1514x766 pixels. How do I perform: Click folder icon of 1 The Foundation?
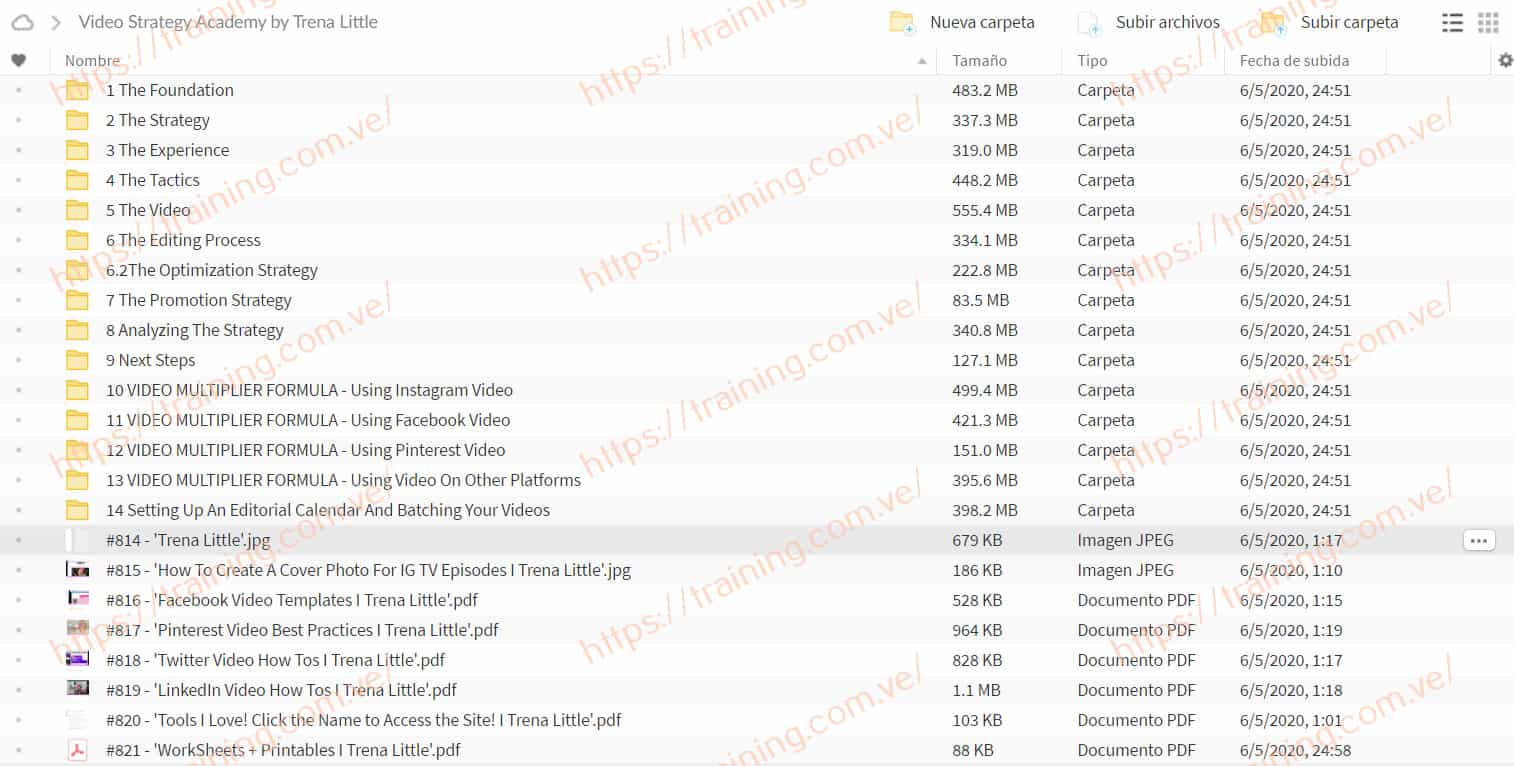77,90
